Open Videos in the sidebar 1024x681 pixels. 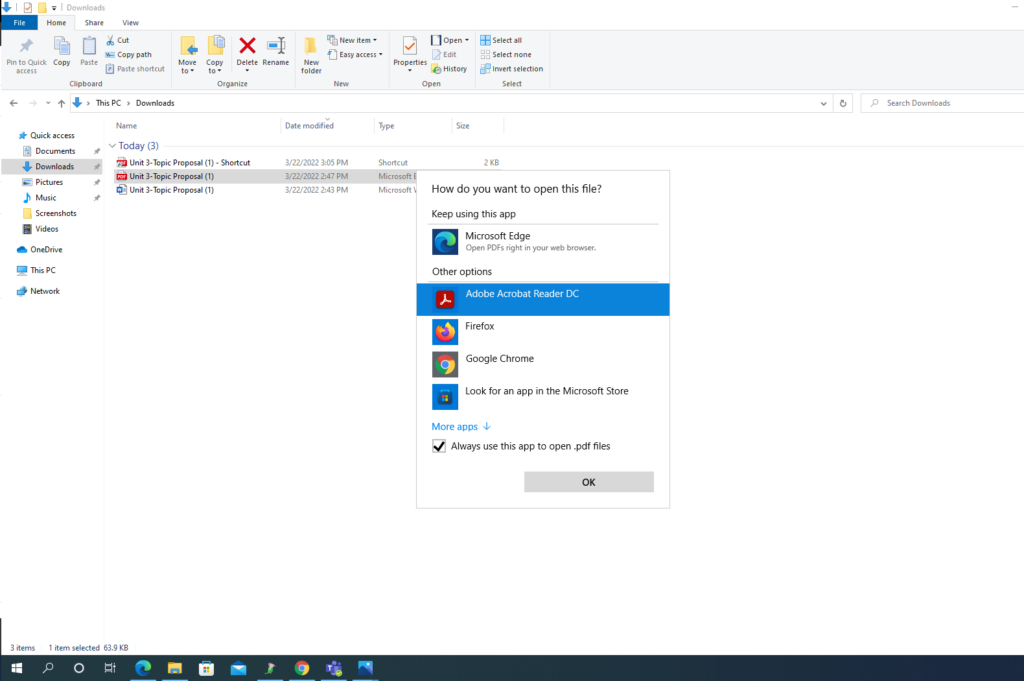[x=46, y=229]
